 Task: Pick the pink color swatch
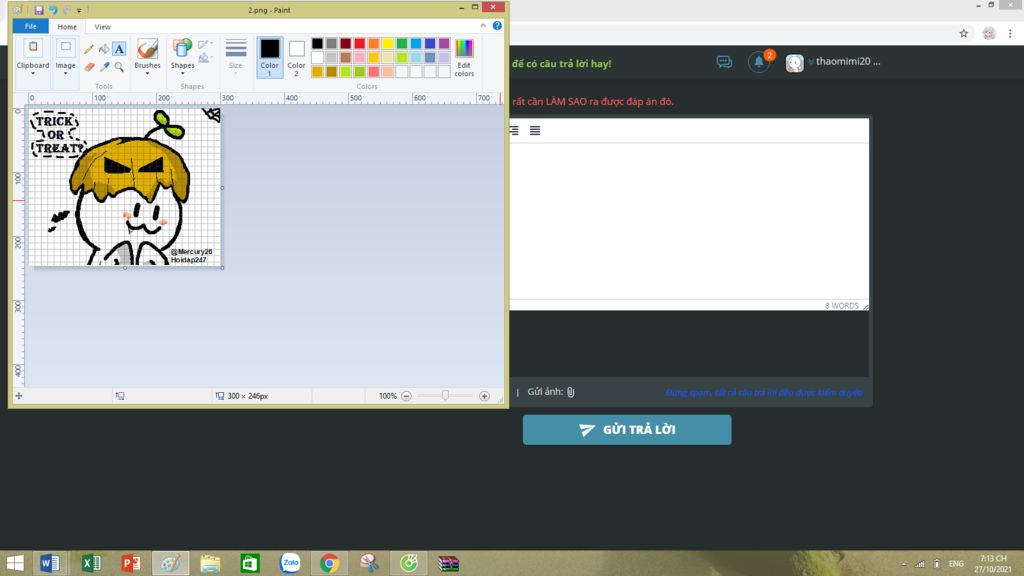click(x=359, y=57)
